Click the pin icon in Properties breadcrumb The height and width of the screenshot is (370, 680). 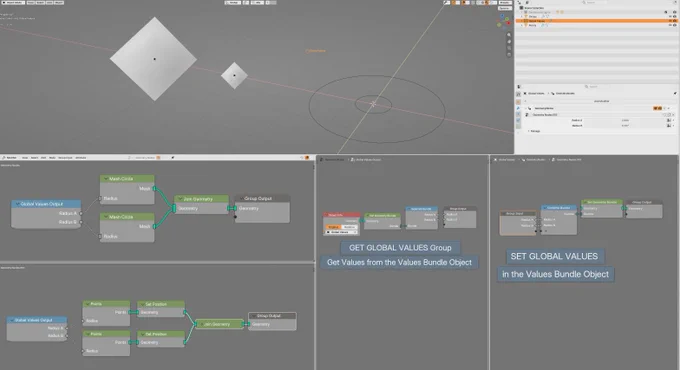point(675,93)
